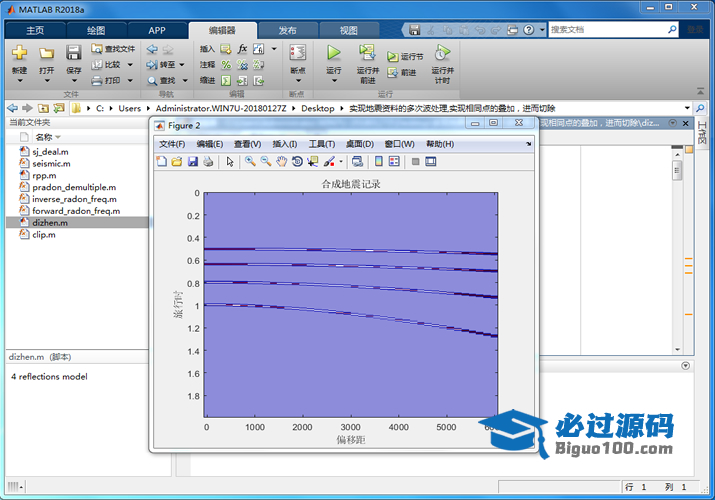Click the editor vertical scrollbar thumb
This screenshot has width=715, height=500.
click(x=677, y=170)
